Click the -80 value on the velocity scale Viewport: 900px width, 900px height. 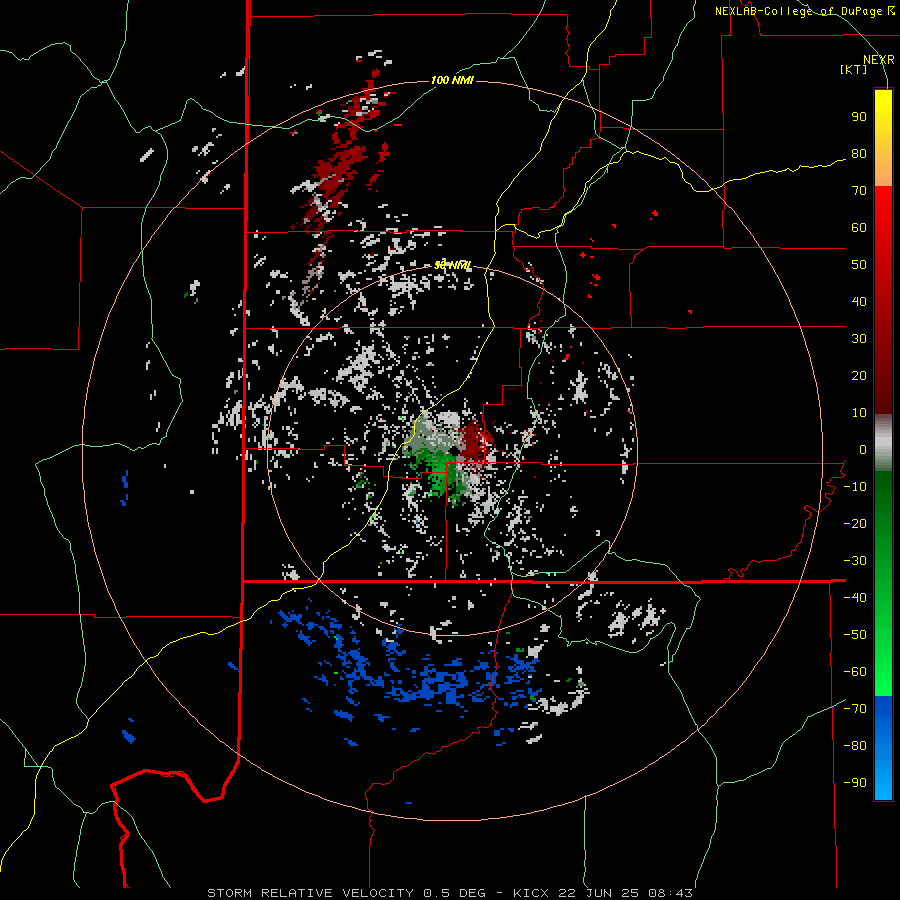[x=855, y=746]
